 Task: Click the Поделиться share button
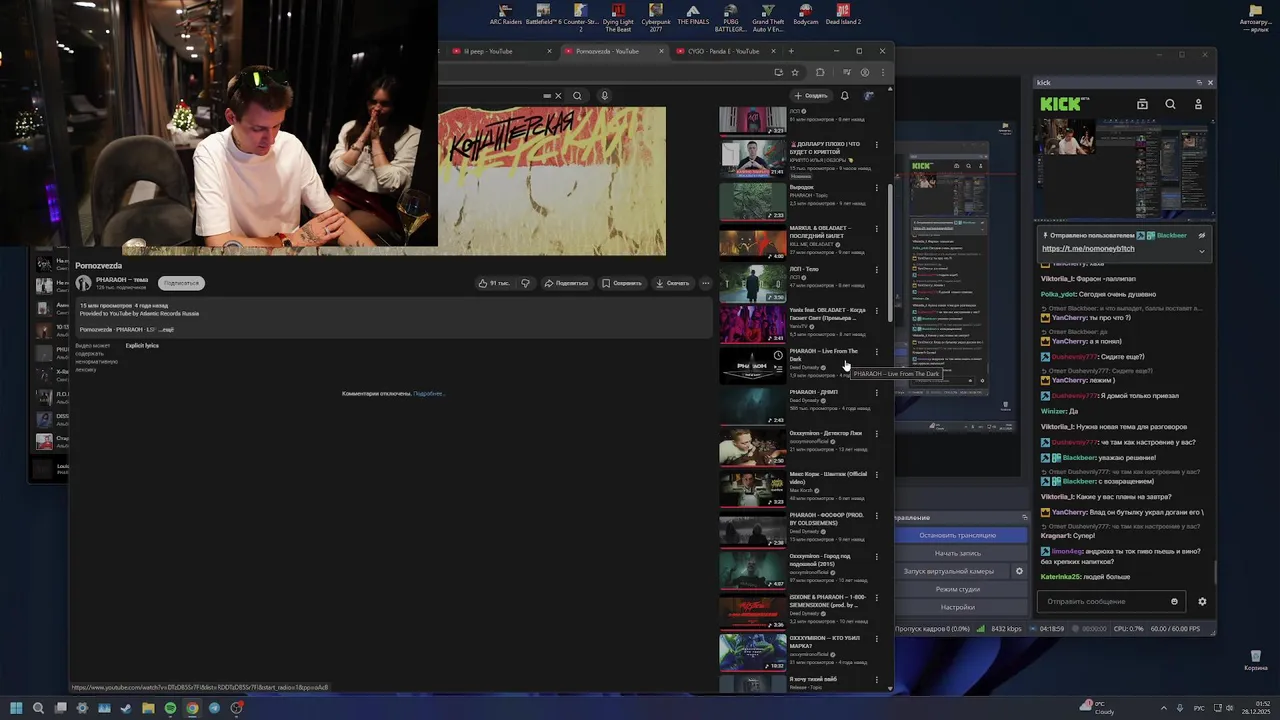(x=566, y=283)
